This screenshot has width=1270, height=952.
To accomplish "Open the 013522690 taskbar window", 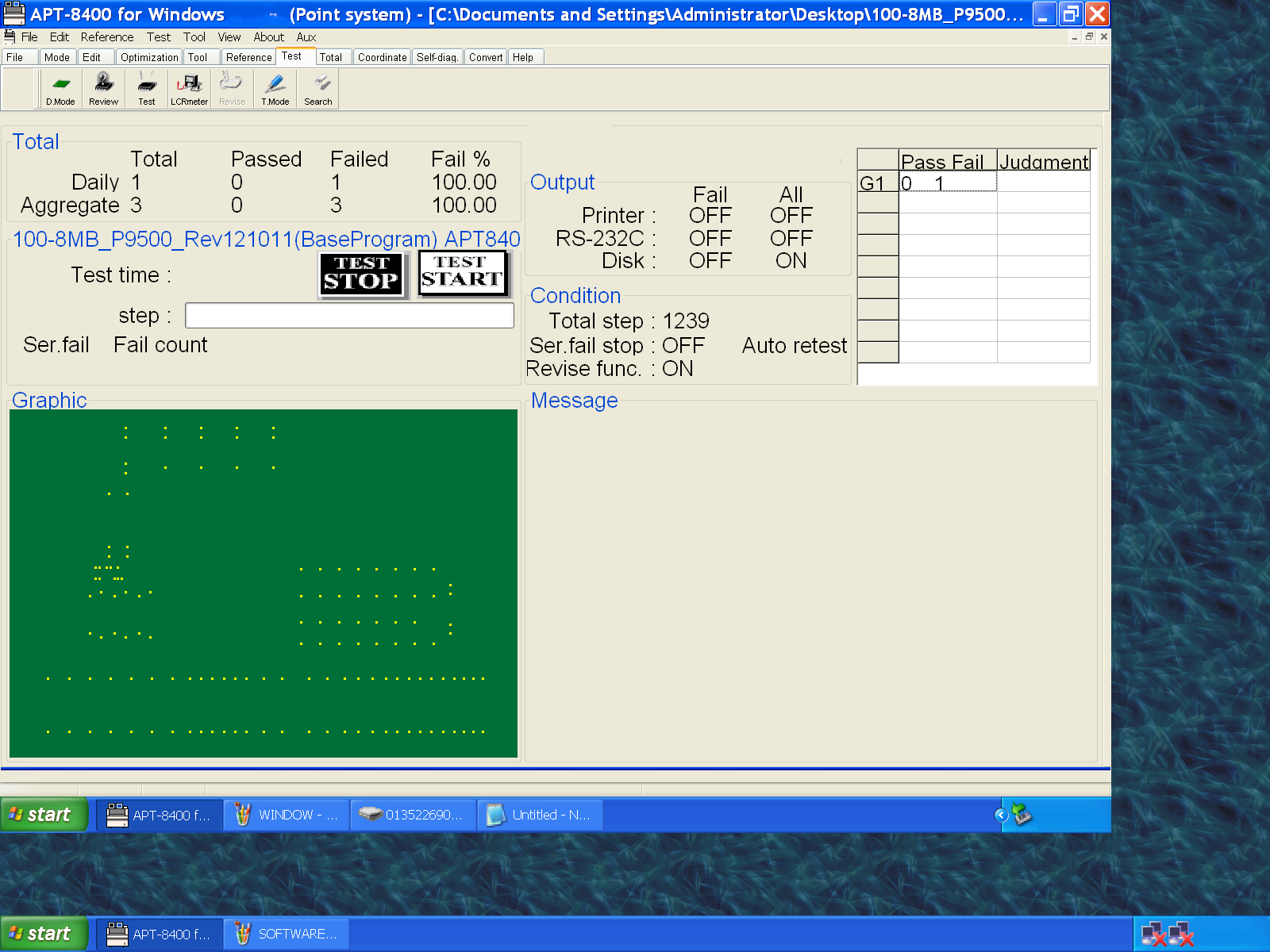I will coord(414,815).
